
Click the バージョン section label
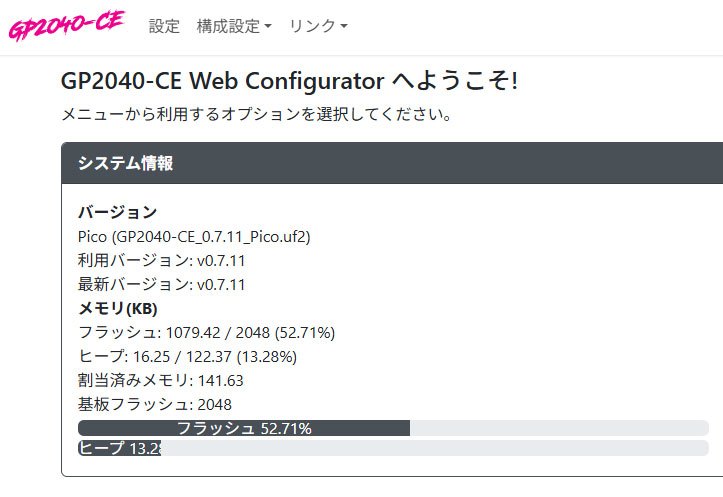tap(117, 212)
